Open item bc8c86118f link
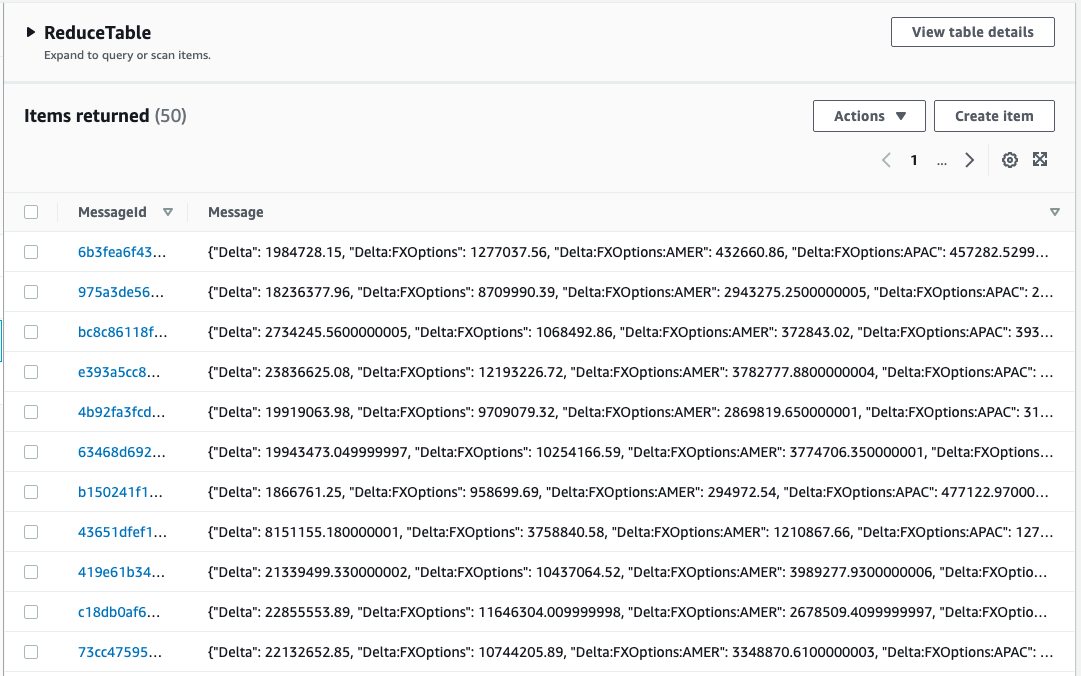The image size is (1081, 676). coord(122,332)
